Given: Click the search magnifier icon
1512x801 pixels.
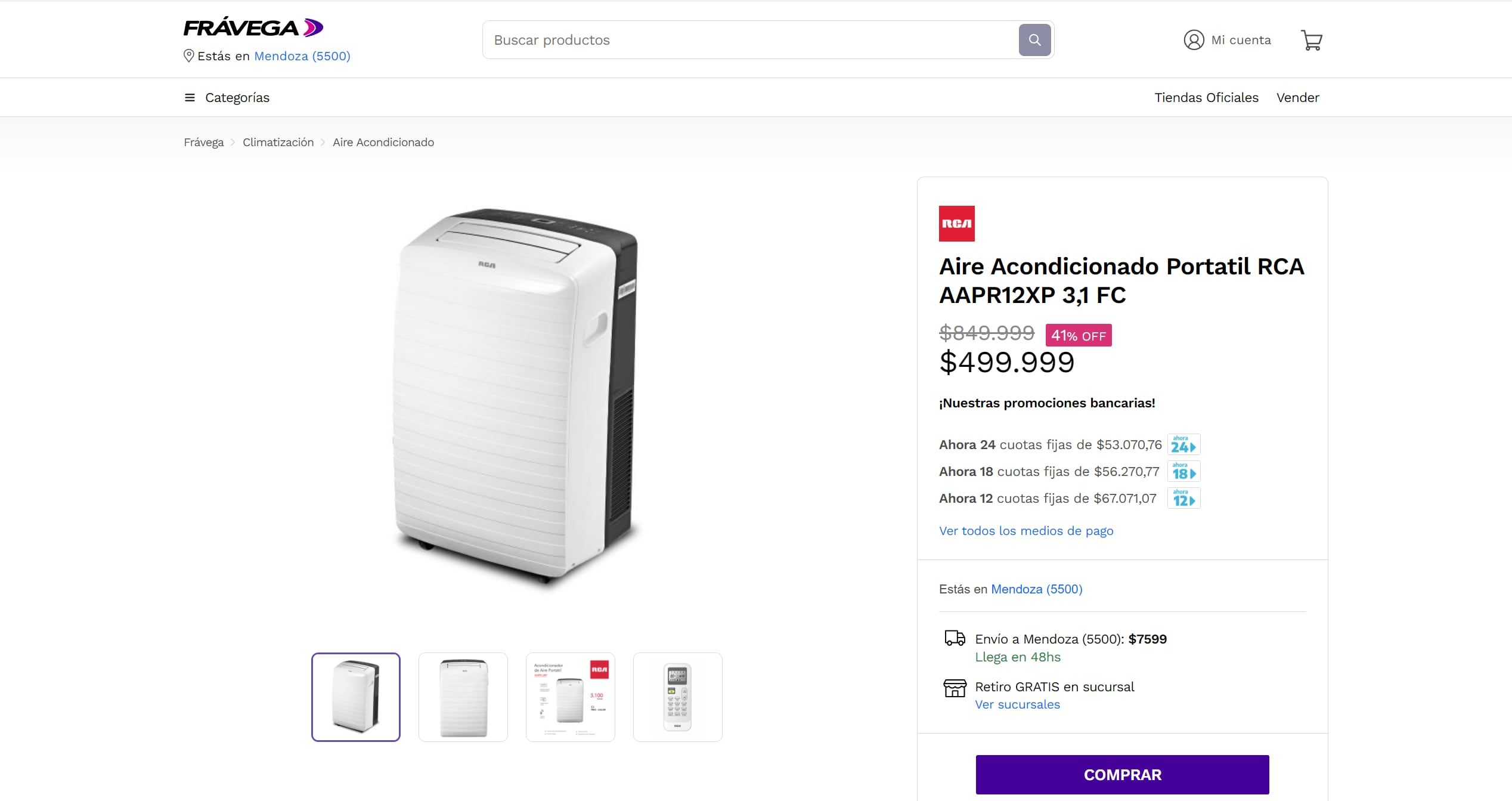Looking at the screenshot, I should pyautogui.click(x=1034, y=39).
